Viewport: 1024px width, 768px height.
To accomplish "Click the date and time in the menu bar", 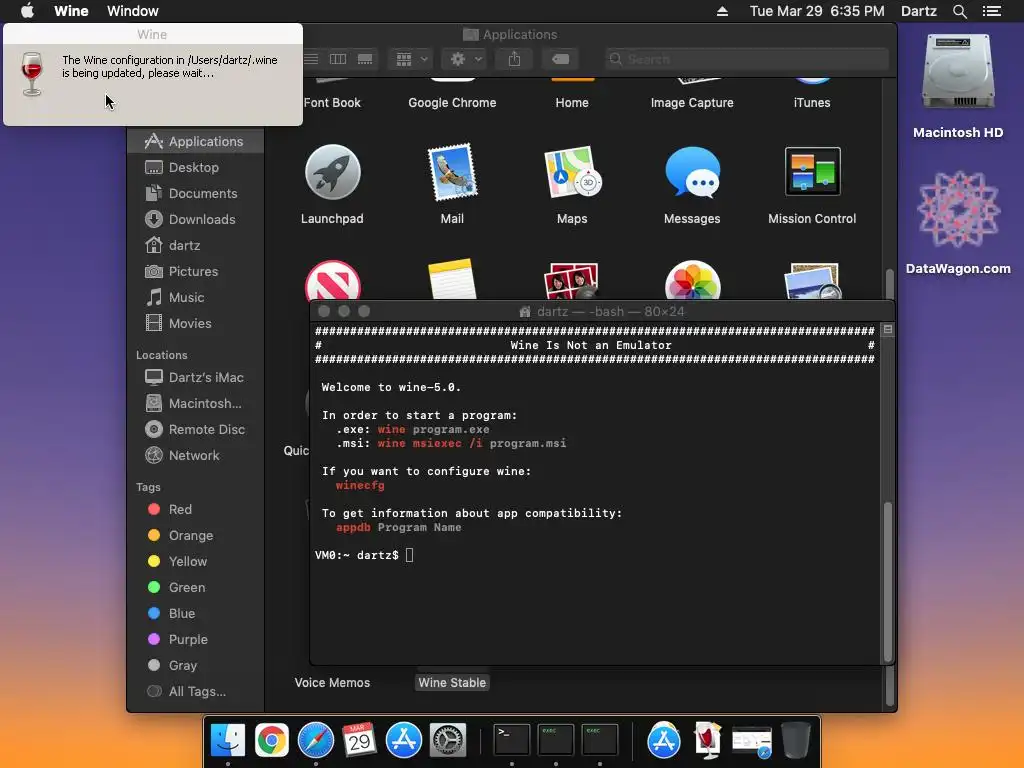I will (x=816, y=11).
